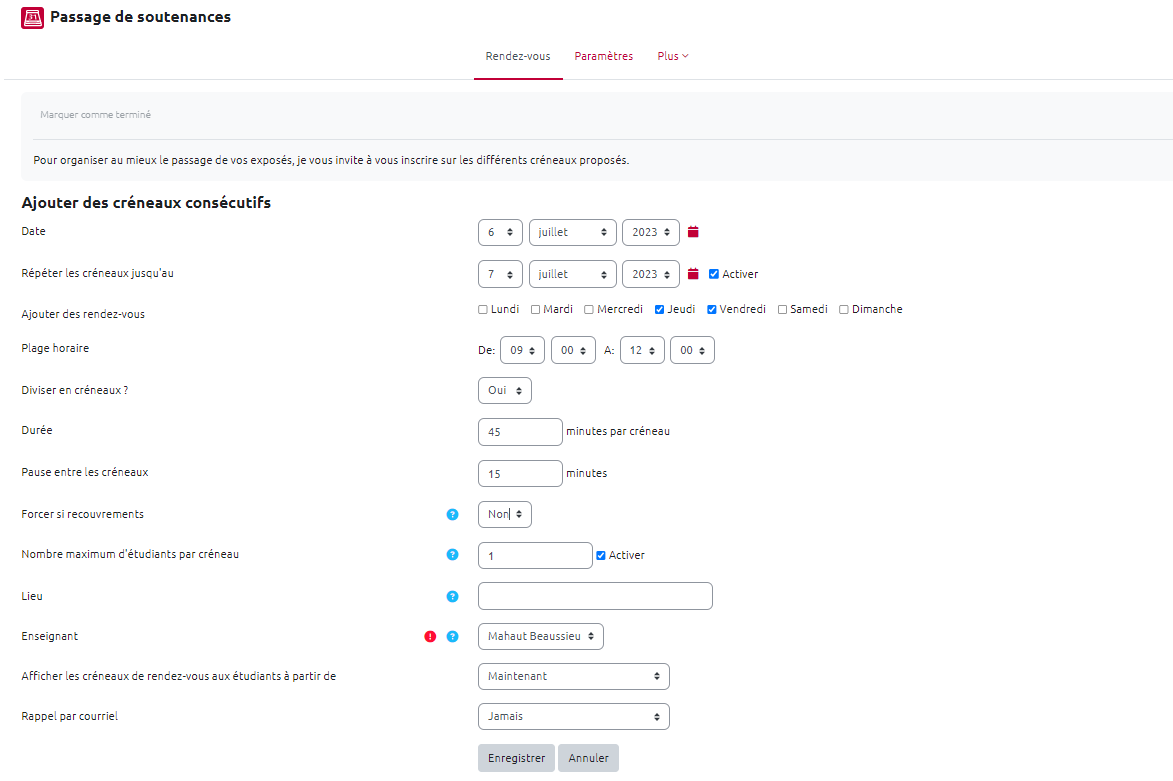This screenshot has width=1173, height=781.
Task: Disable the Activer checkbox for repeat date
Action: [714, 274]
